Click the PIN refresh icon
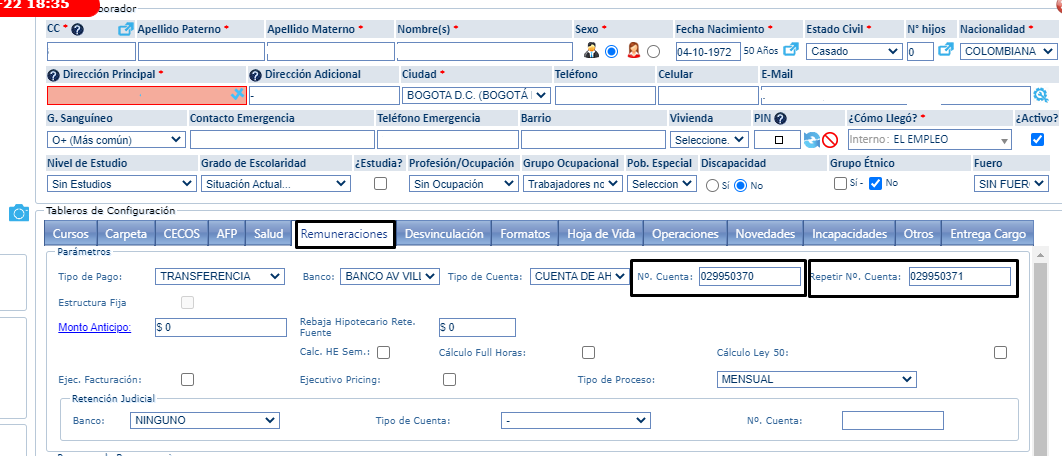This screenshot has width=1062, height=456. click(x=812, y=140)
